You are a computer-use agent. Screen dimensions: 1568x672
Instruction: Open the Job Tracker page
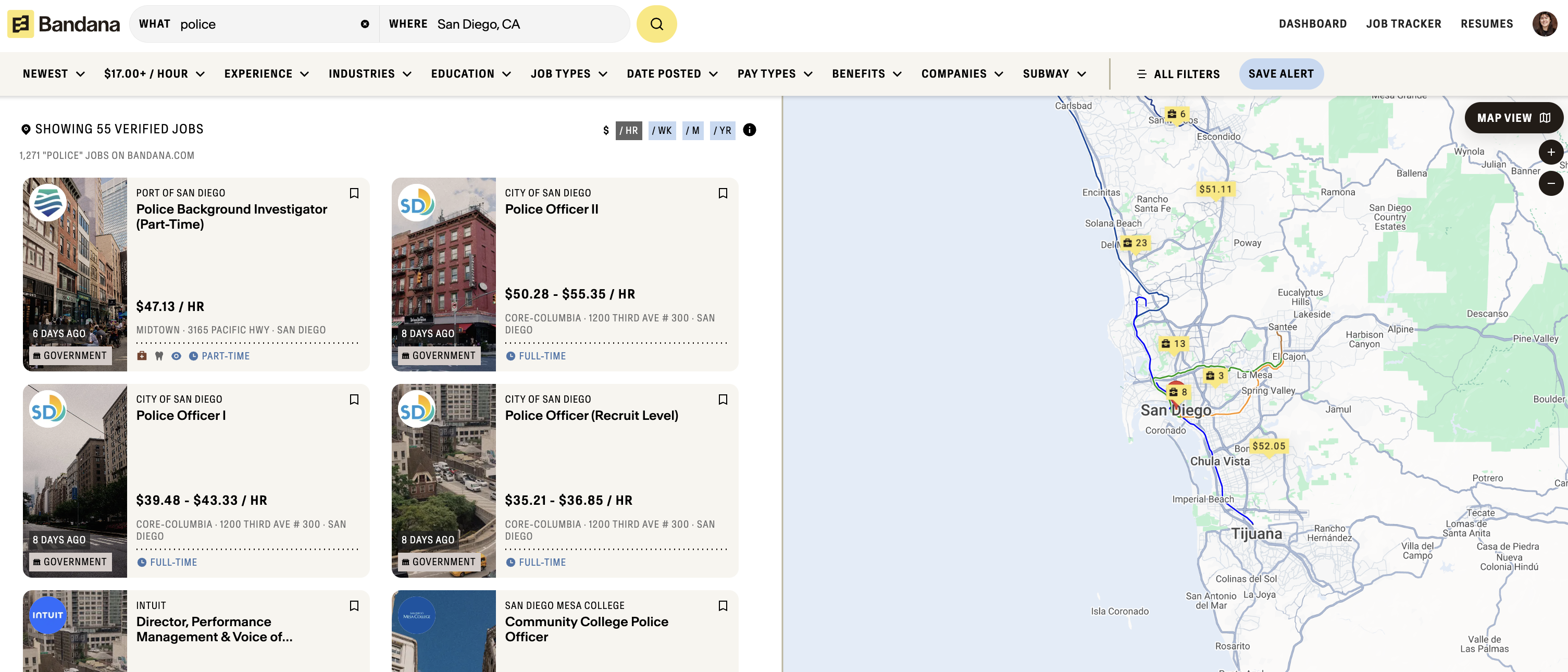click(1403, 24)
